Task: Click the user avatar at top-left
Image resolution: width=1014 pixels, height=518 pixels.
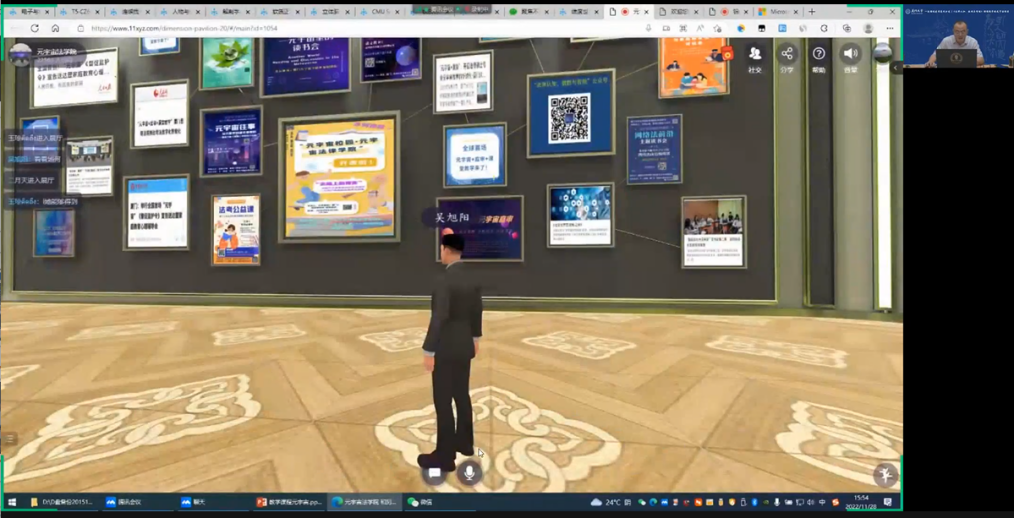Action: (x=20, y=53)
